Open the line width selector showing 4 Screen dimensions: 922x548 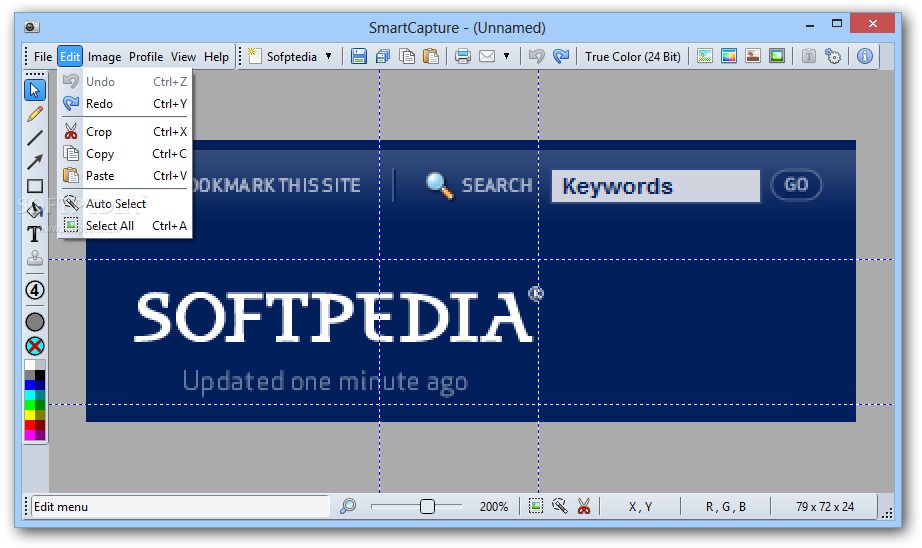point(35,290)
